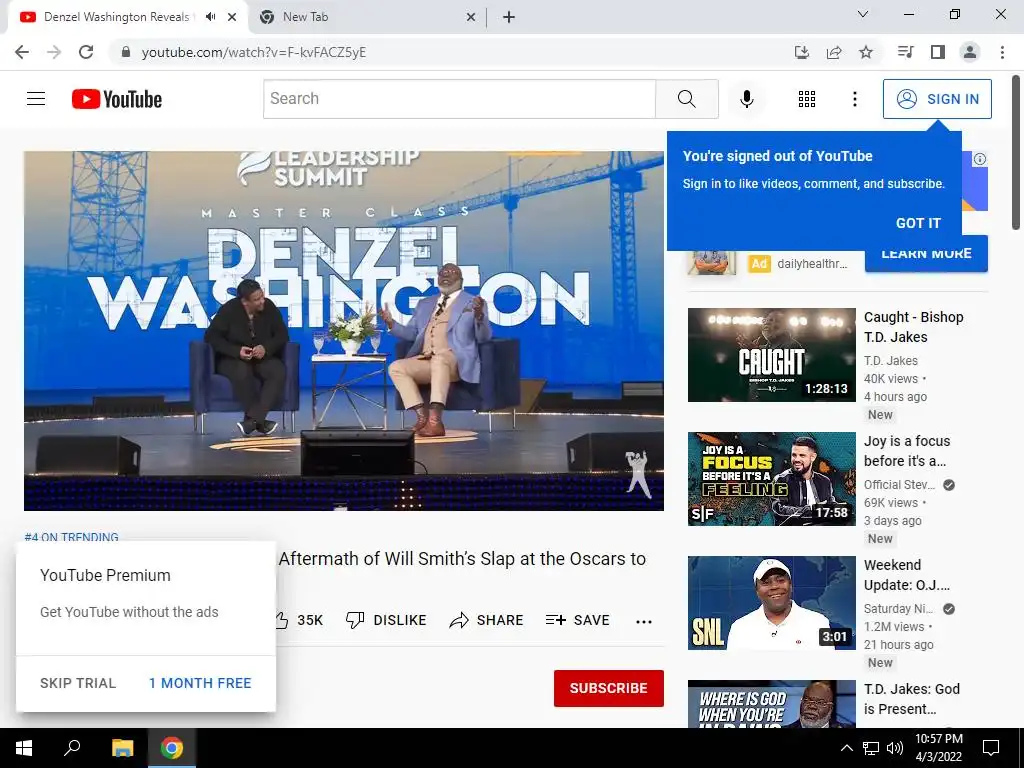This screenshot has height=768, width=1024.
Task: Open more actions ellipsis under video
Action: [x=643, y=621]
